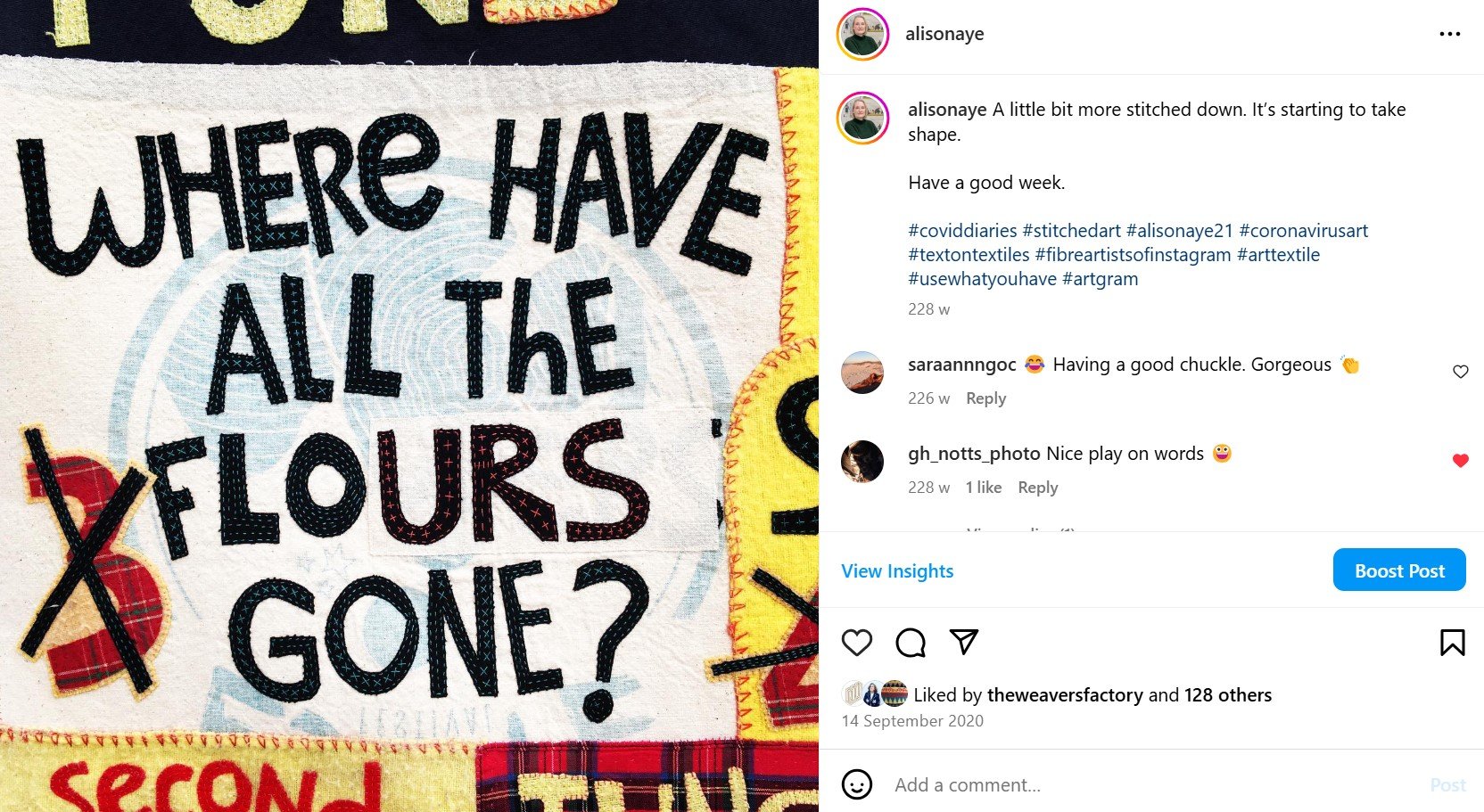Like the post with heart icon
1484x812 pixels.
pos(857,643)
